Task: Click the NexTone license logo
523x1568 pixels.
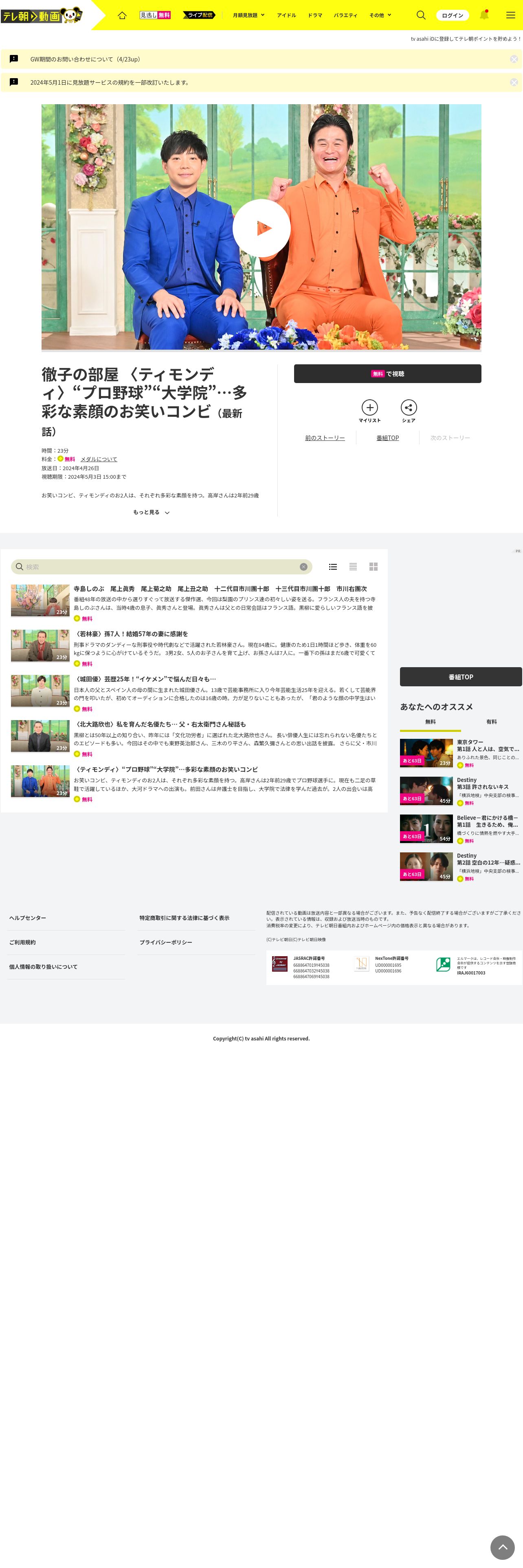Action: (x=362, y=964)
